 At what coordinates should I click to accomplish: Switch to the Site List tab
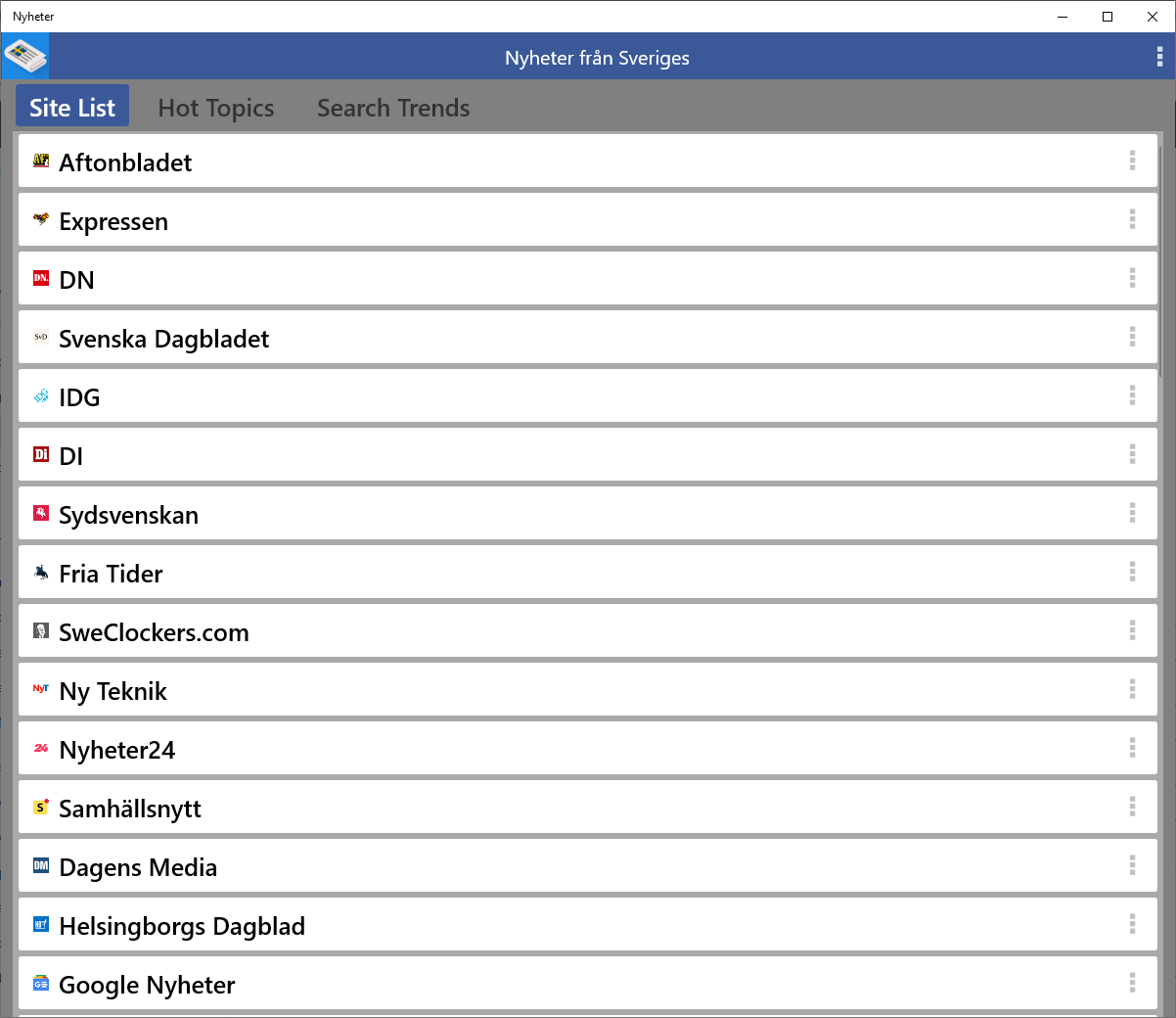pos(72,106)
